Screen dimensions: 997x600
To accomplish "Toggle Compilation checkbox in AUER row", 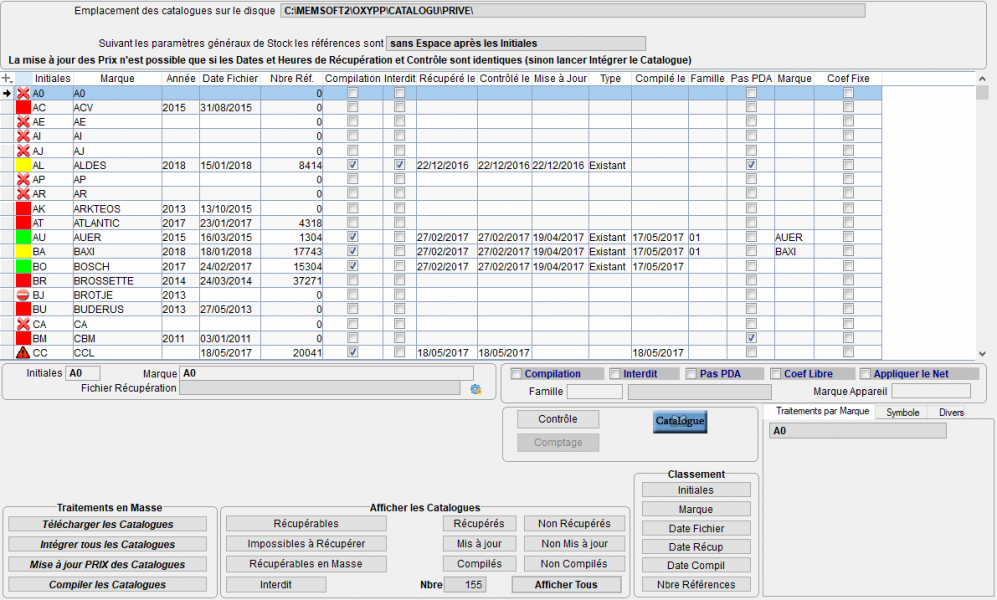I will [x=353, y=236].
